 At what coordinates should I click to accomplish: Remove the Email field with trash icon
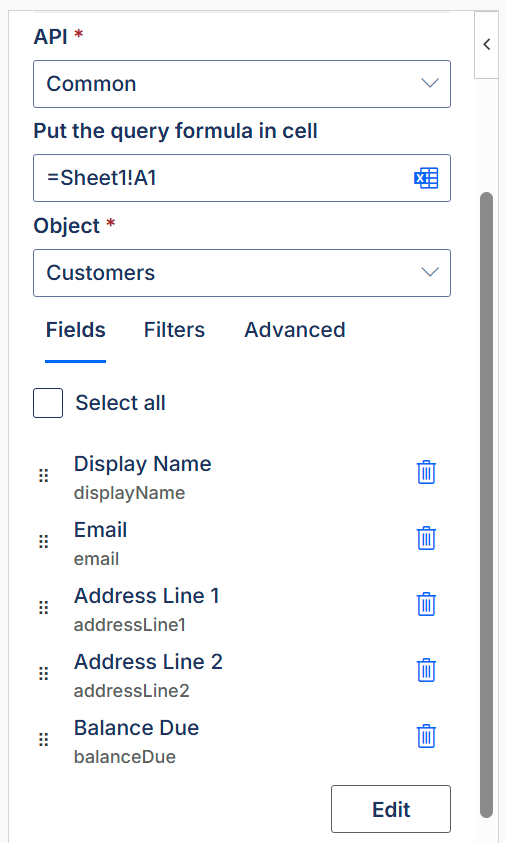[426, 538]
